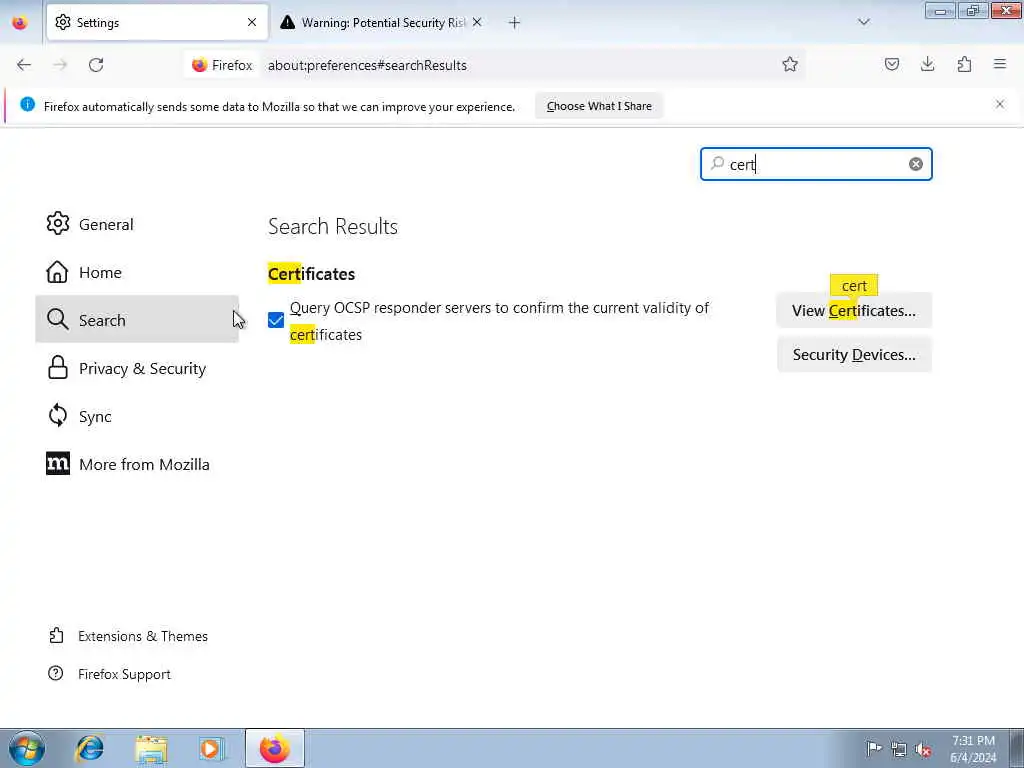Open the General settings category
Image resolution: width=1024 pixels, height=768 pixels.
pyautogui.click(x=137, y=224)
